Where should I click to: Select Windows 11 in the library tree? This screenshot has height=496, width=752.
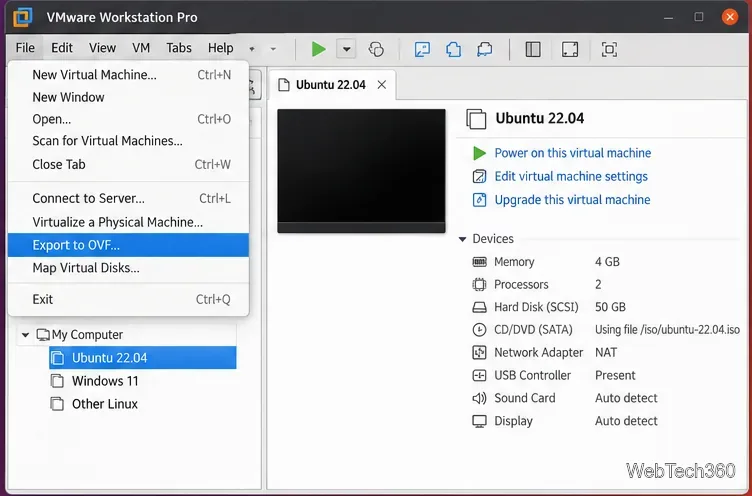click(x=105, y=381)
